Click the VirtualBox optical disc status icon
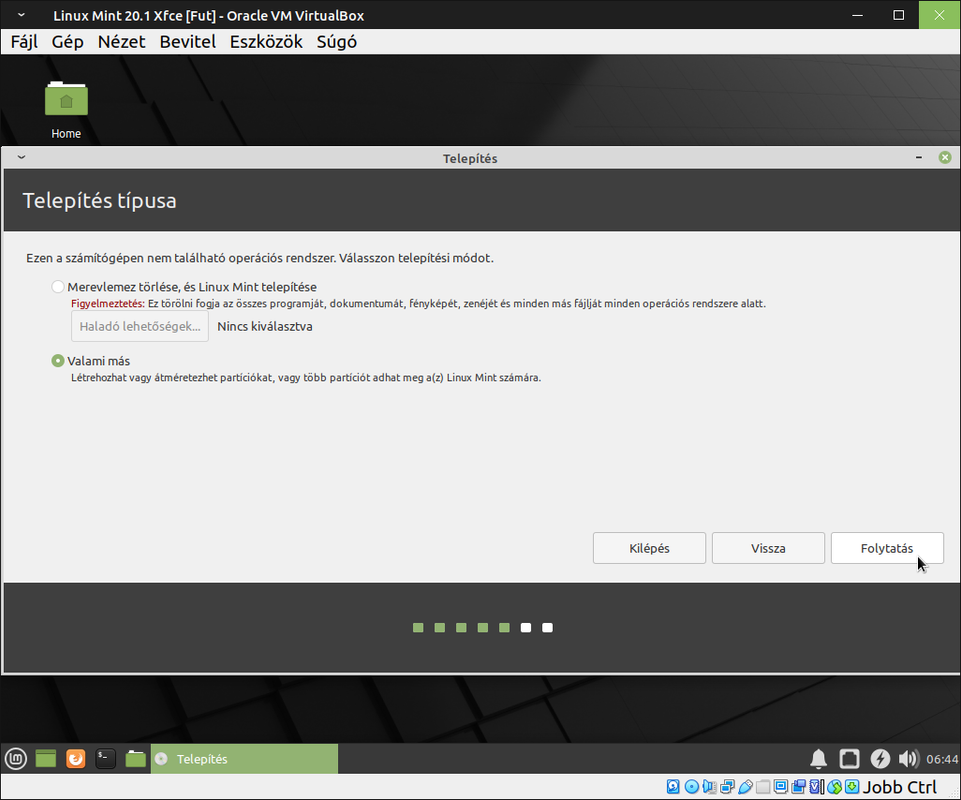The width and height of the screenshot is (961, 800). [691, 787]
